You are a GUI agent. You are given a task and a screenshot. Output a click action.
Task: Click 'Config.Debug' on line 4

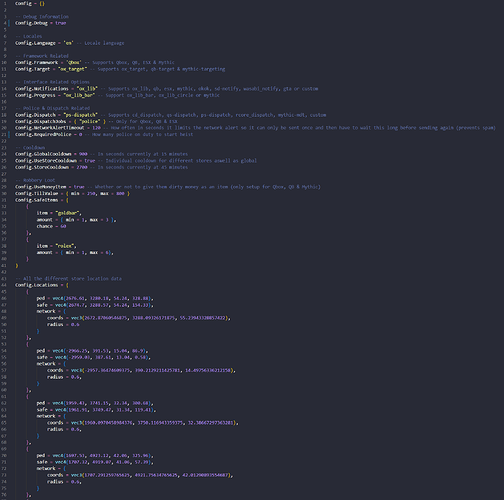[31, 23]
